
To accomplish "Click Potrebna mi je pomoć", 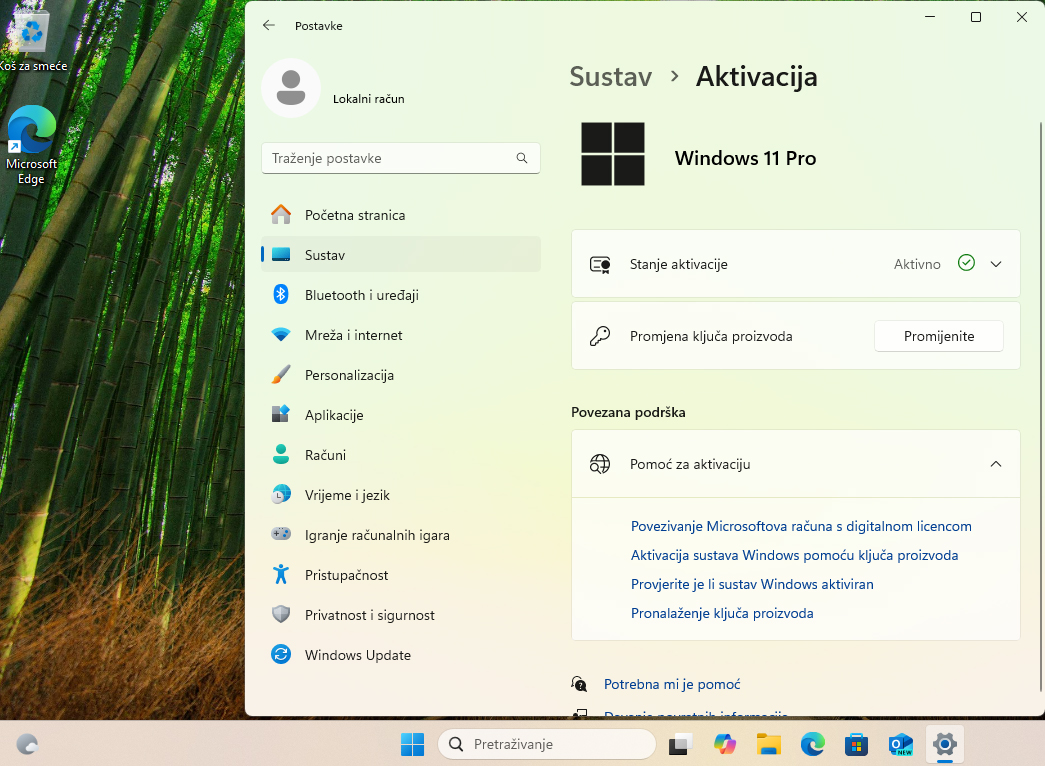I will point(671,684).
